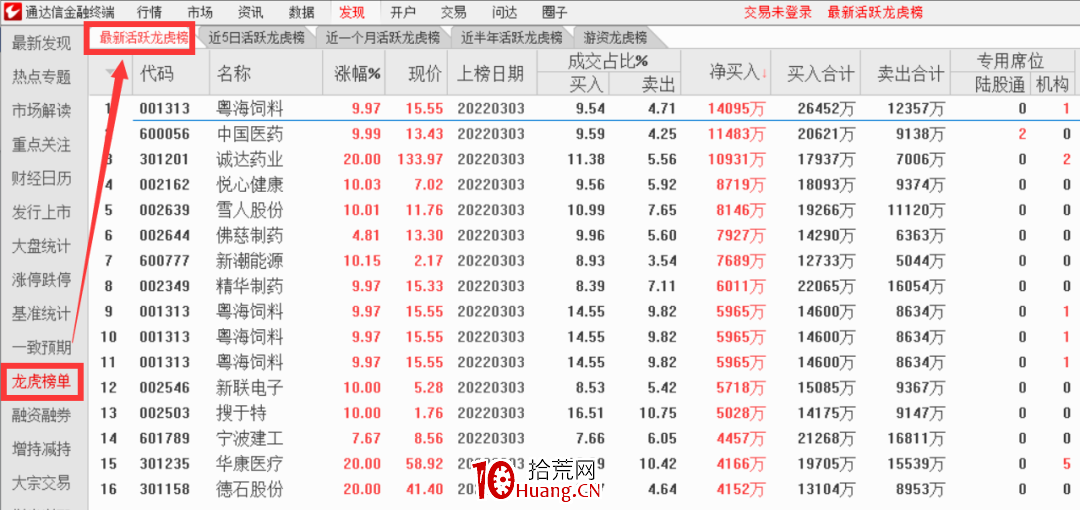
Task: Sort by the 涨幅% column header
Action: (x=357, y=73)
